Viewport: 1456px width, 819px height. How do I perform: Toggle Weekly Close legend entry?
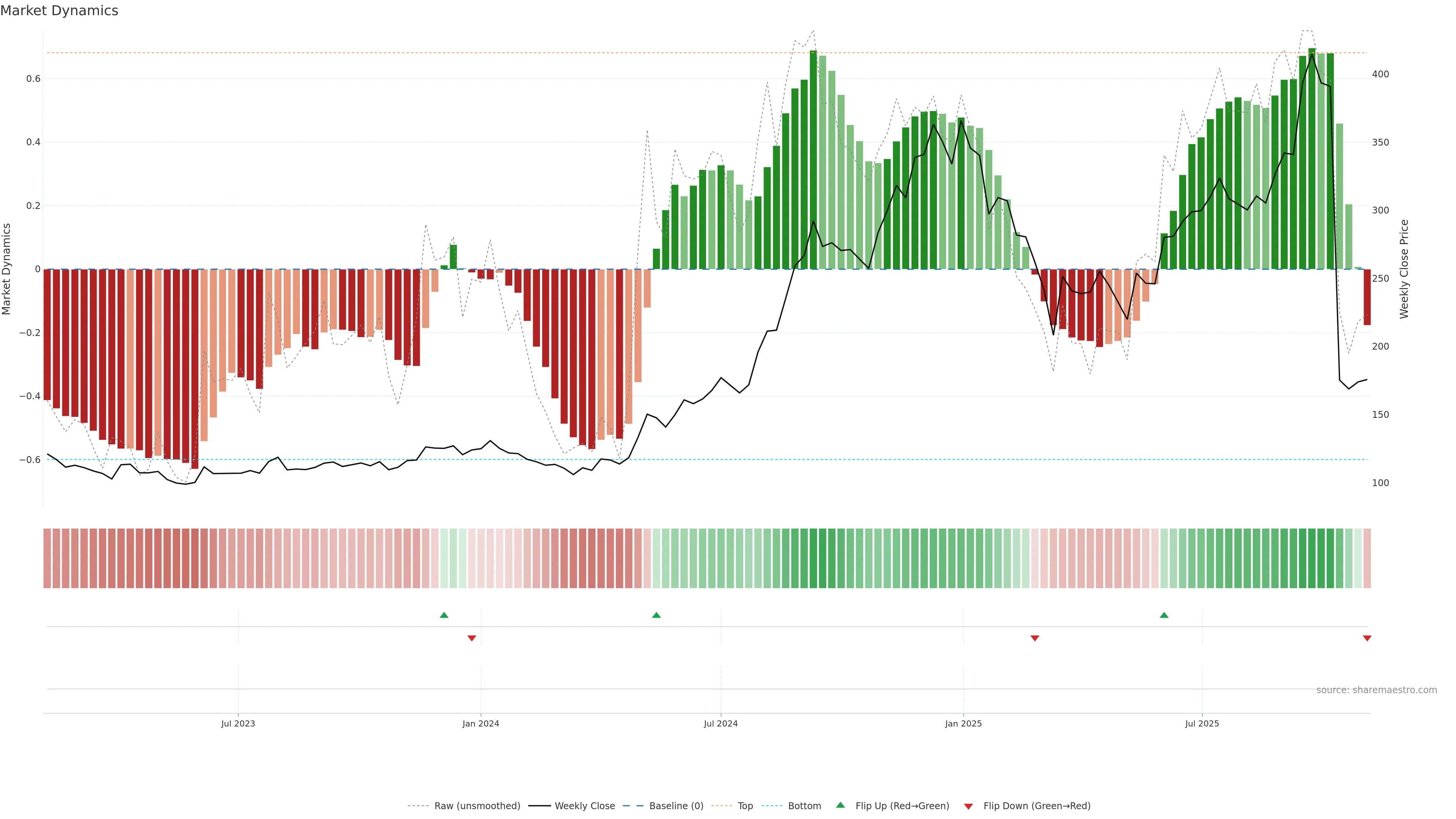pos(584,806)
